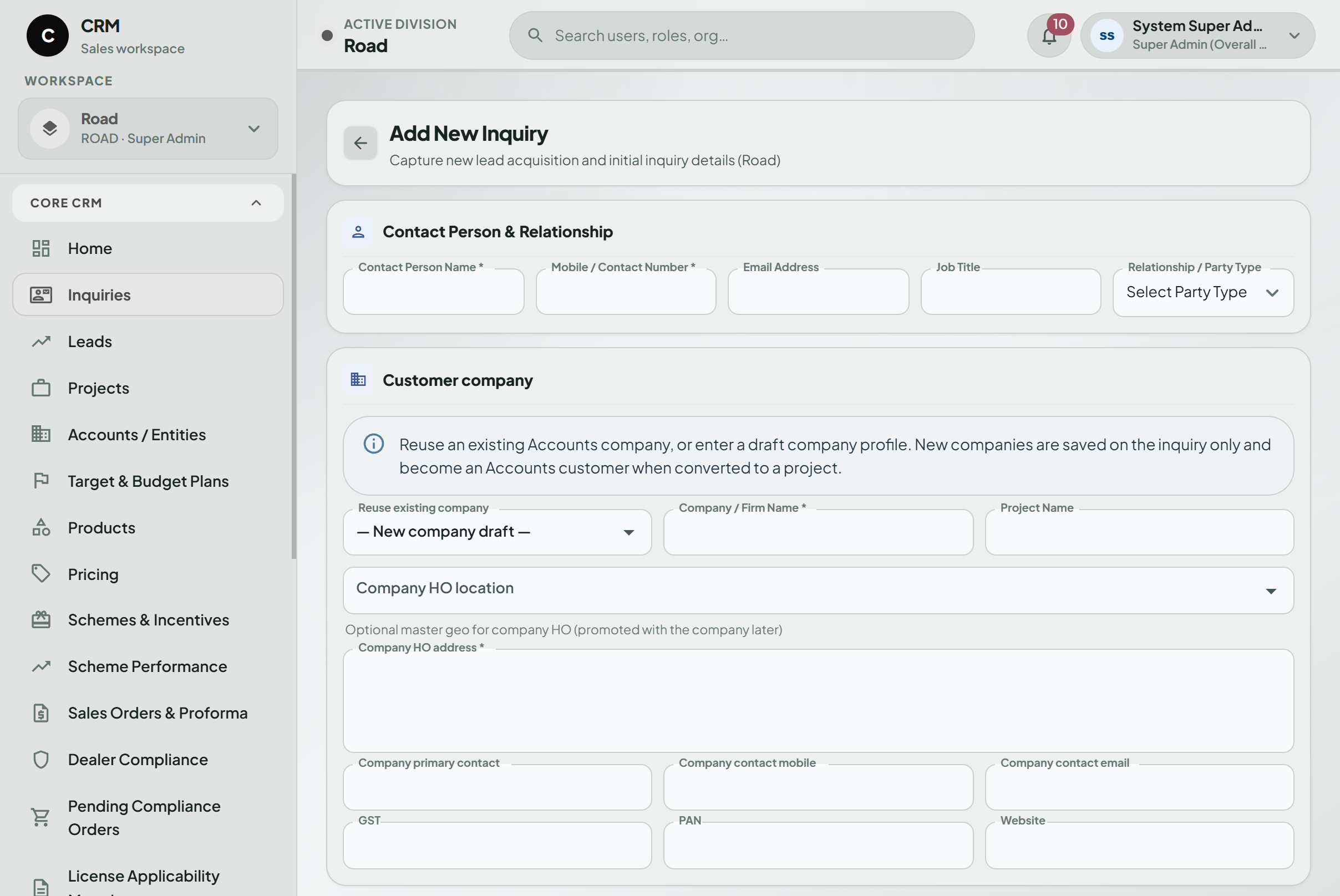This screenshot has height=896, width=1340.
Task: Open Sales Orders & Proforma menu item
Action: (x=148, y=713)
